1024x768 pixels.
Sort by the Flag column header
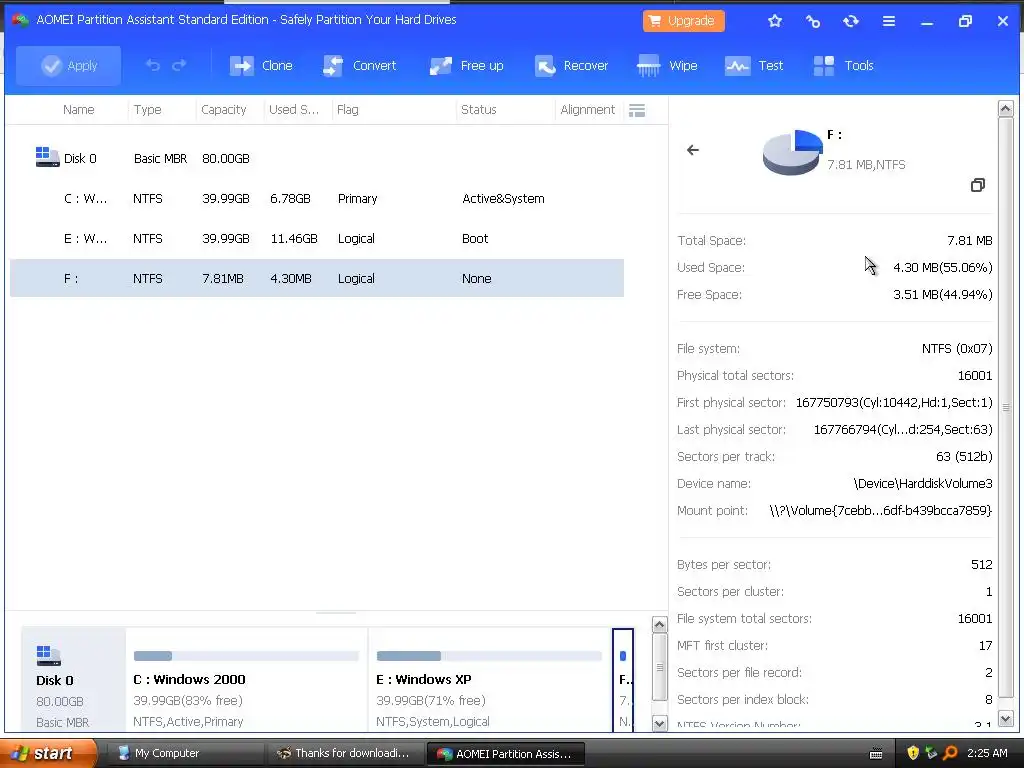[347, 110]
